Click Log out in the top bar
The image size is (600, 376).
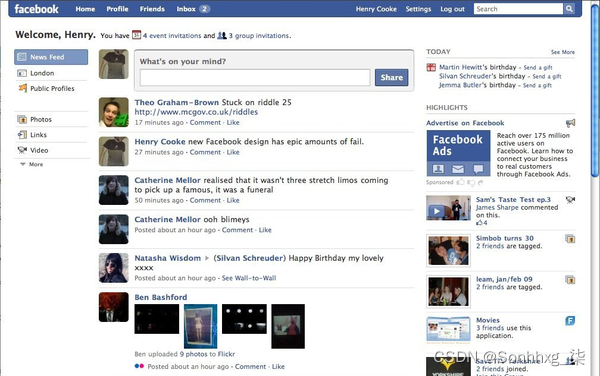tap(452, 9)
